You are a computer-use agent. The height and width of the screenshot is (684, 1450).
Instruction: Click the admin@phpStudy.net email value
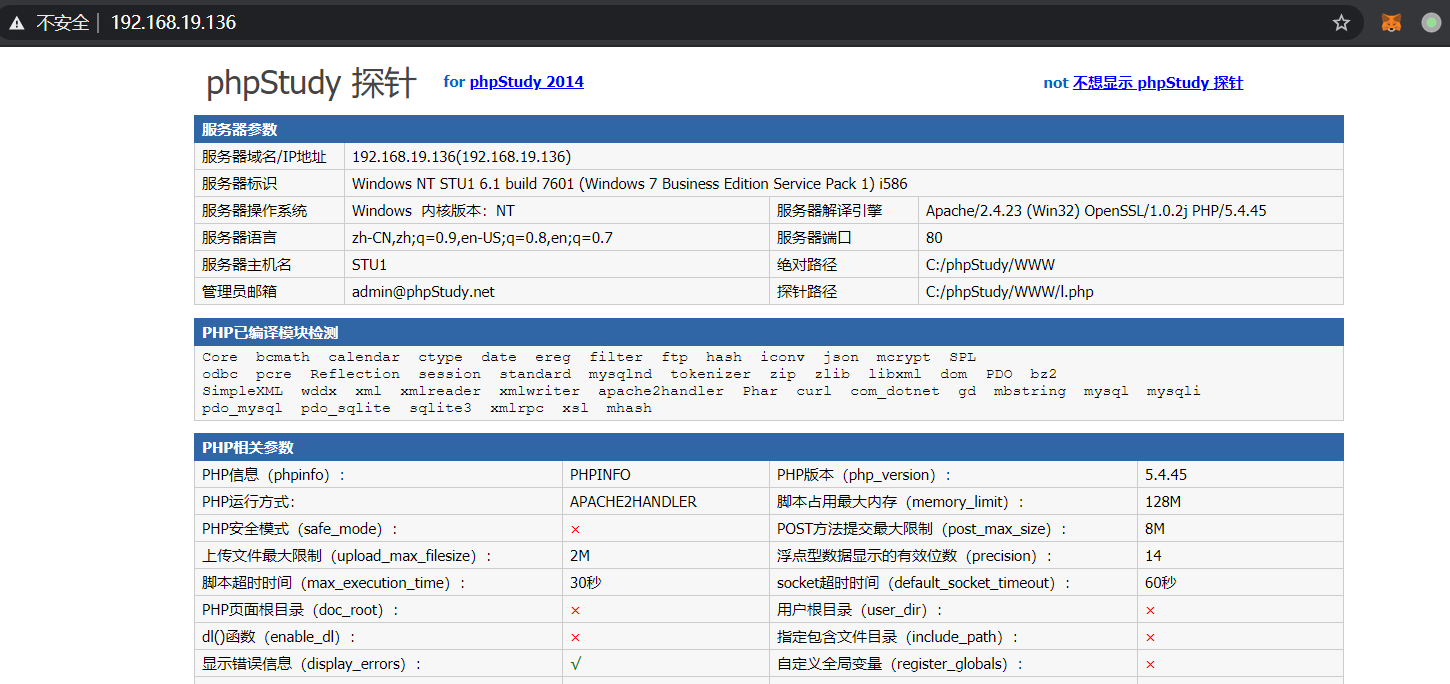(x=423, y=292)
